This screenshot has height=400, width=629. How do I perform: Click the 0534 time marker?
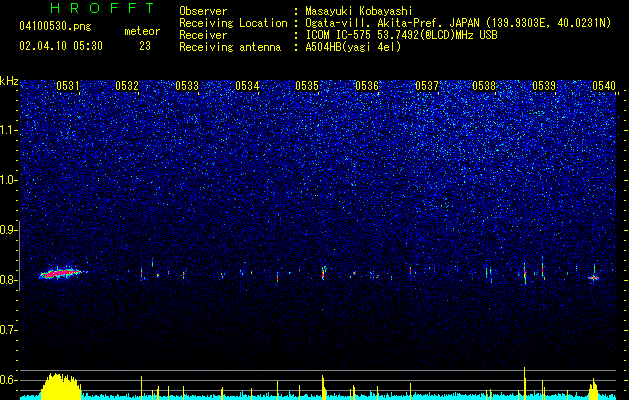[x=247, y=85]
